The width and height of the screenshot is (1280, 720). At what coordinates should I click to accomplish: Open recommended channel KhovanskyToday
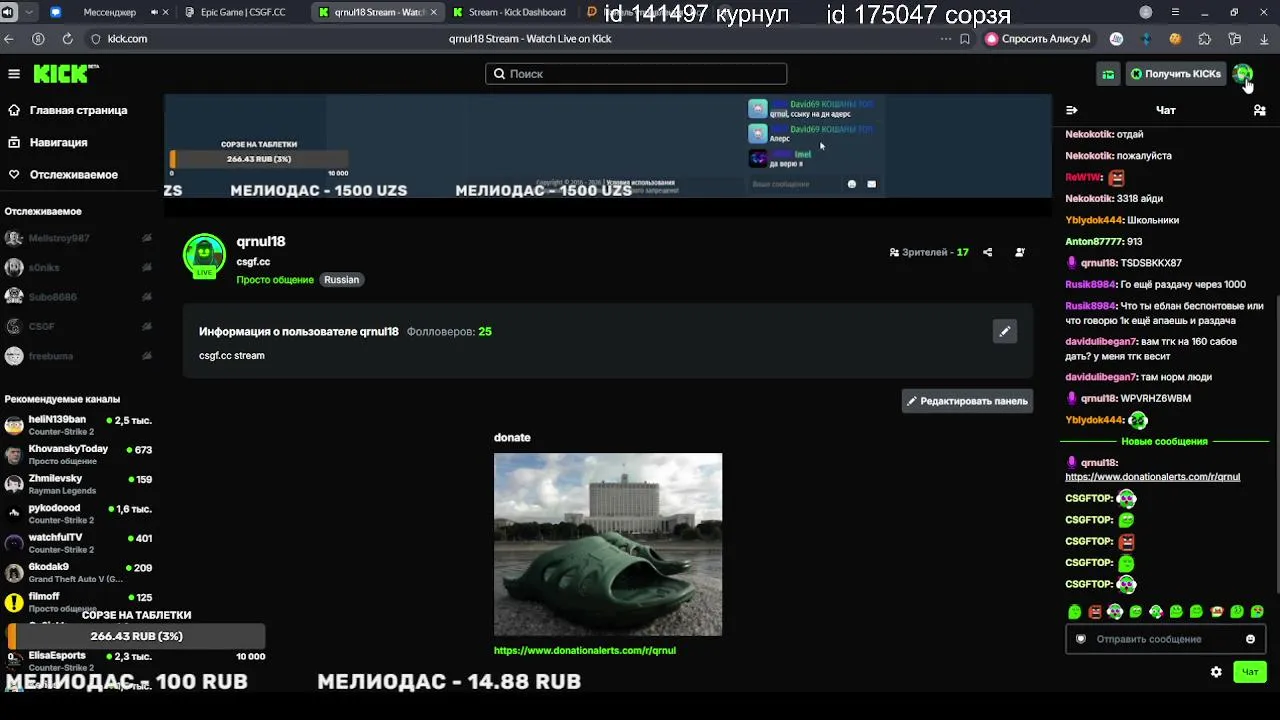(80, 455)
